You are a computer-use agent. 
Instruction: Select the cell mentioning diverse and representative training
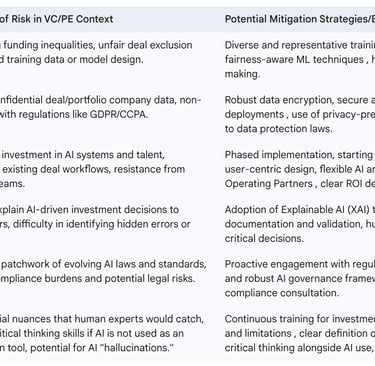[x=300, y=59]
